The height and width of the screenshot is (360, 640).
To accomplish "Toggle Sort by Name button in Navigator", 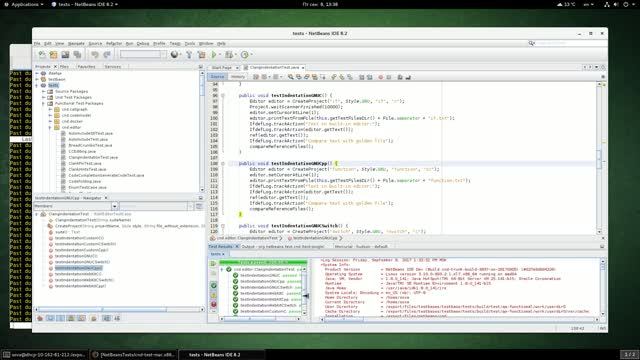I will coord(107,318).
